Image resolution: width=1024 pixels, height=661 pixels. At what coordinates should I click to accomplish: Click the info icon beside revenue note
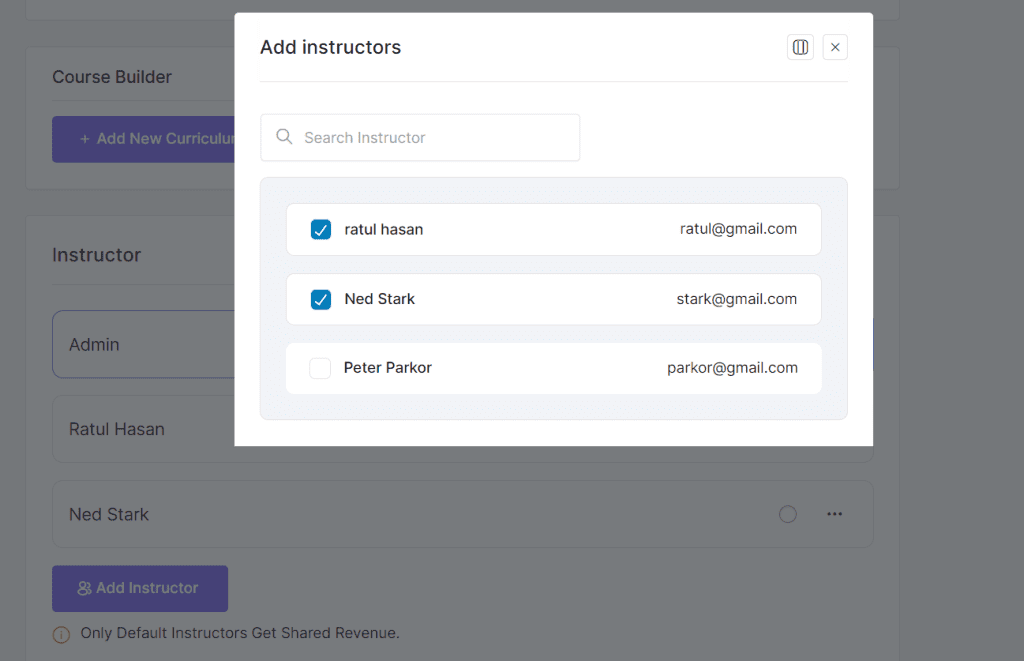coord(61,634)
